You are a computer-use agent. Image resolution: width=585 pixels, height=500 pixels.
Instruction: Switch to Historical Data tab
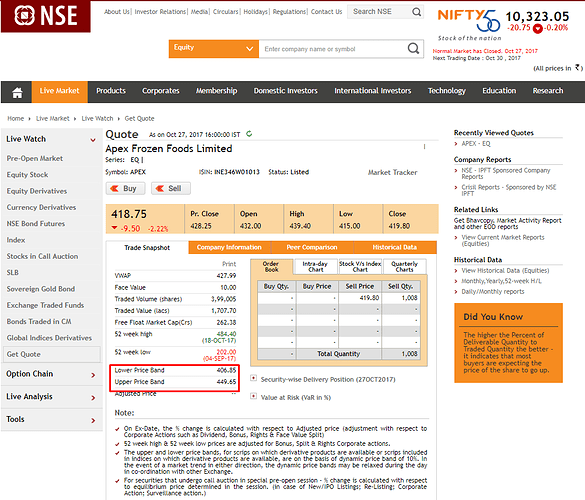394,247
